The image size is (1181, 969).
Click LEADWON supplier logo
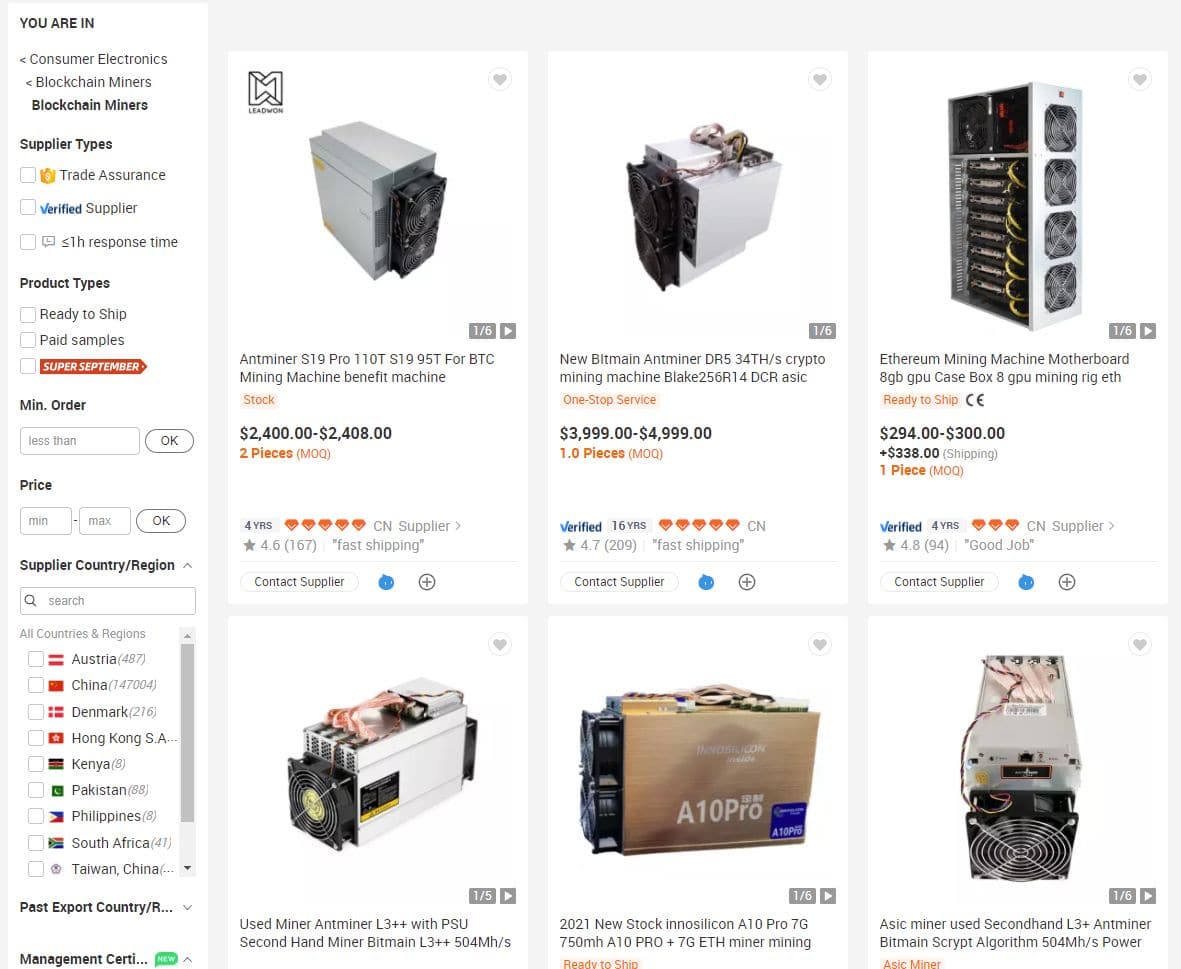pos(266,92)
